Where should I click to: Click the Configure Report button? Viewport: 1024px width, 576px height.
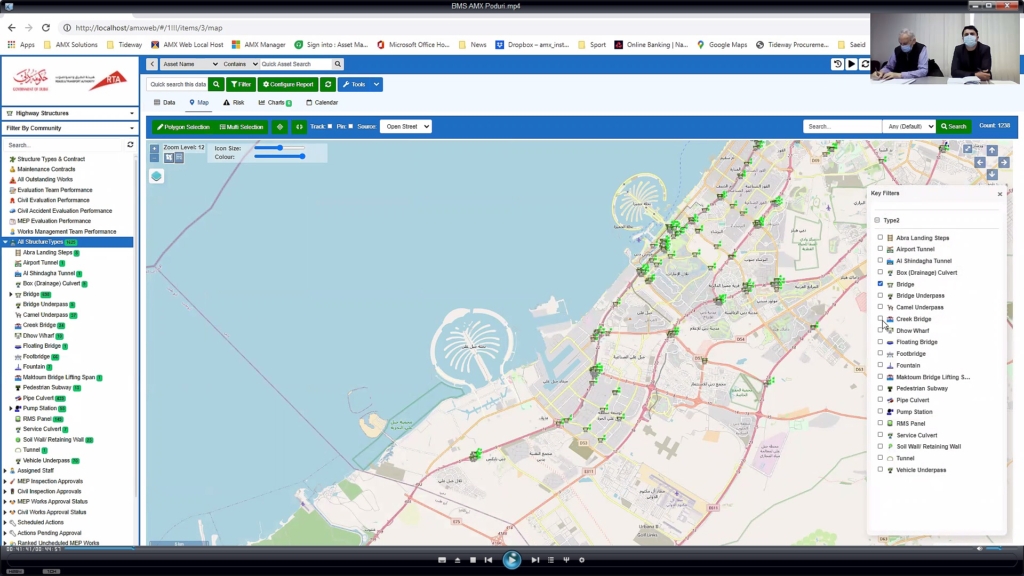(x=288, y=85)
